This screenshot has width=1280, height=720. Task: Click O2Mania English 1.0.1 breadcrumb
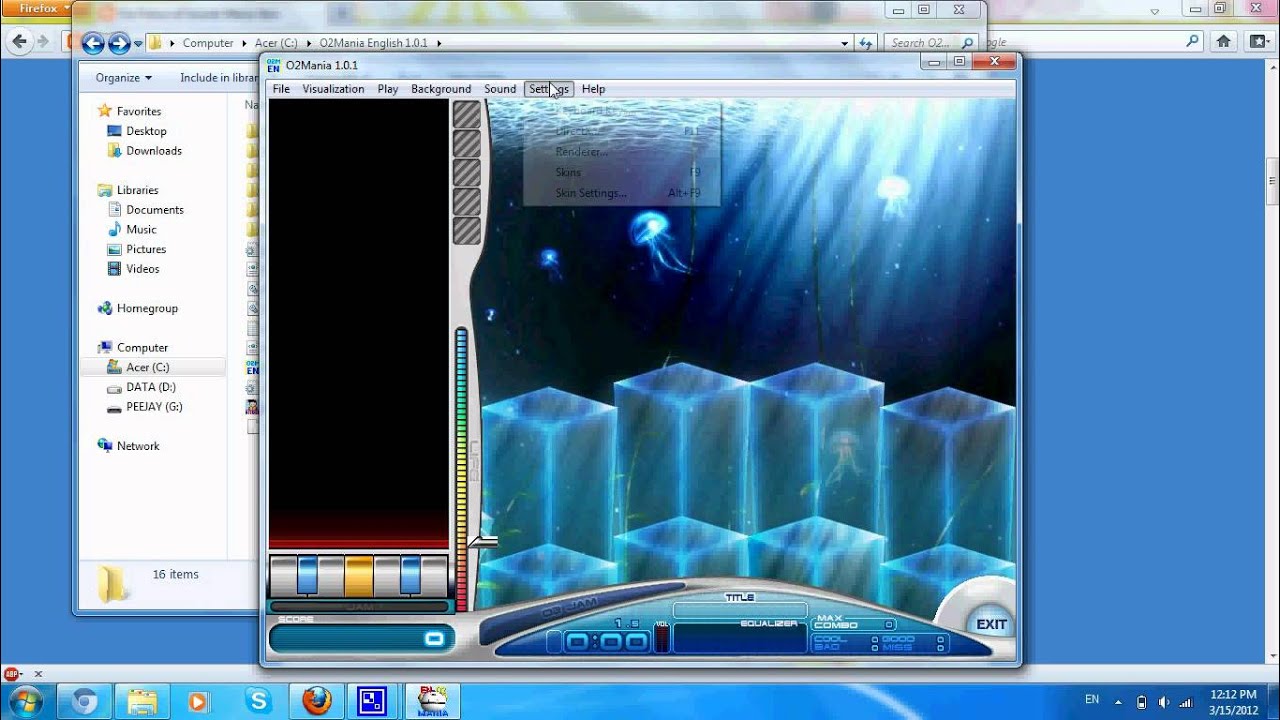[x=373, y=43]
